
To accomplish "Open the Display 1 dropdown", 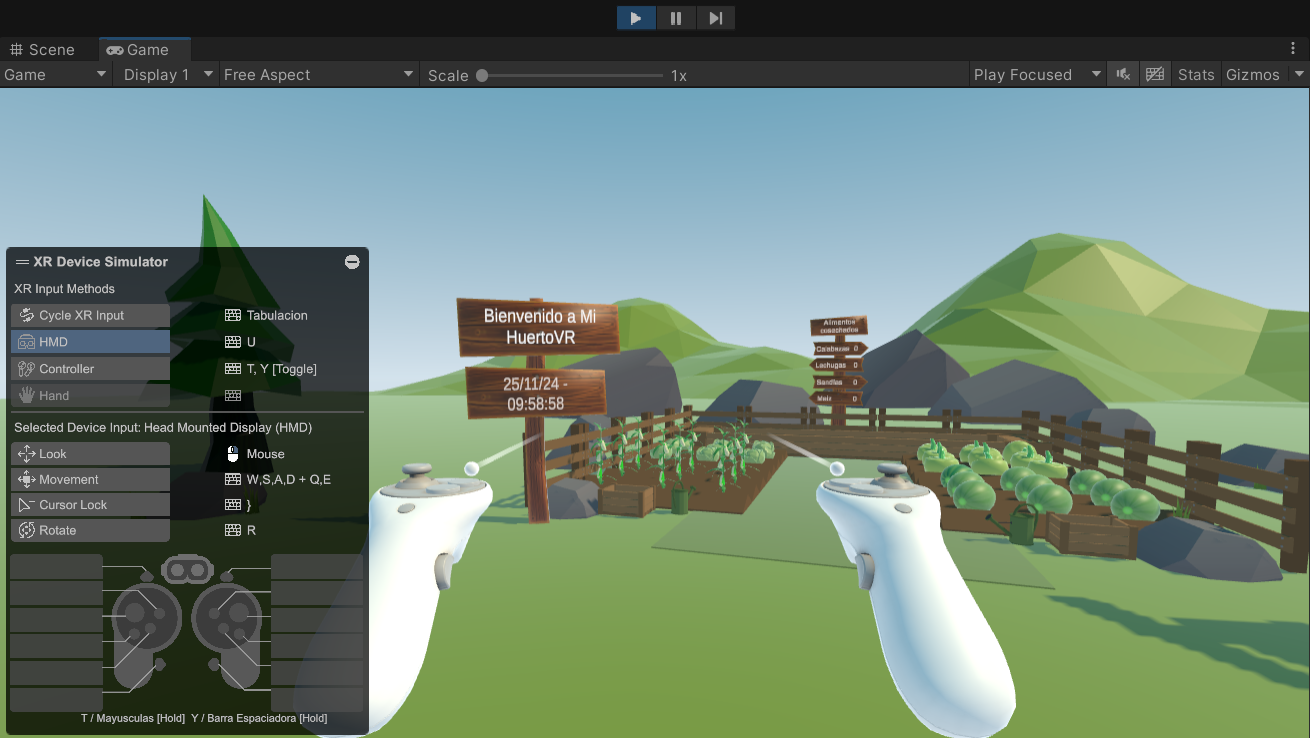I will [167, 75].
